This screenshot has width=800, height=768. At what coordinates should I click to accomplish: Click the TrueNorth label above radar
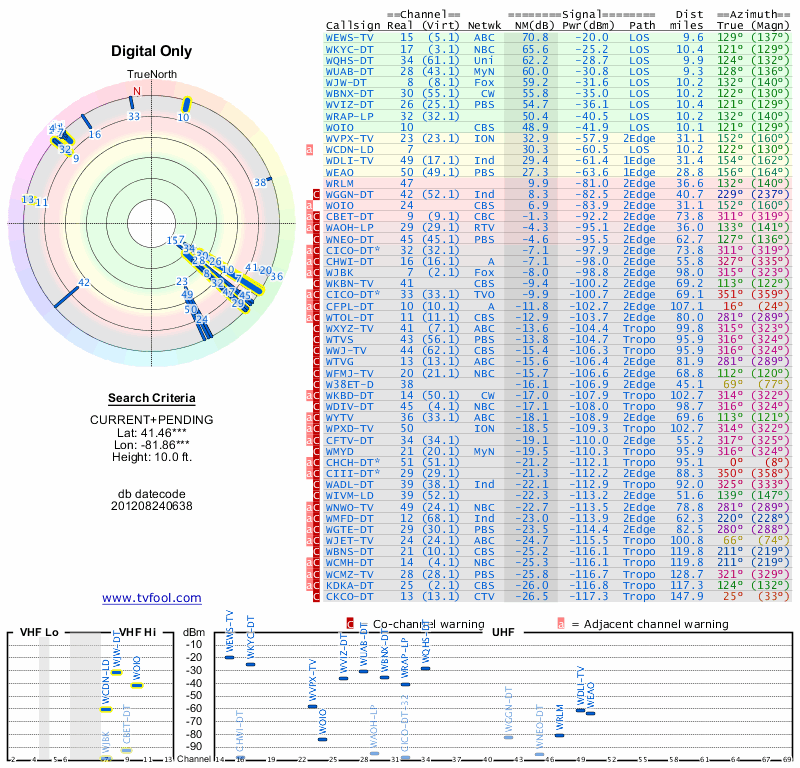152,75
